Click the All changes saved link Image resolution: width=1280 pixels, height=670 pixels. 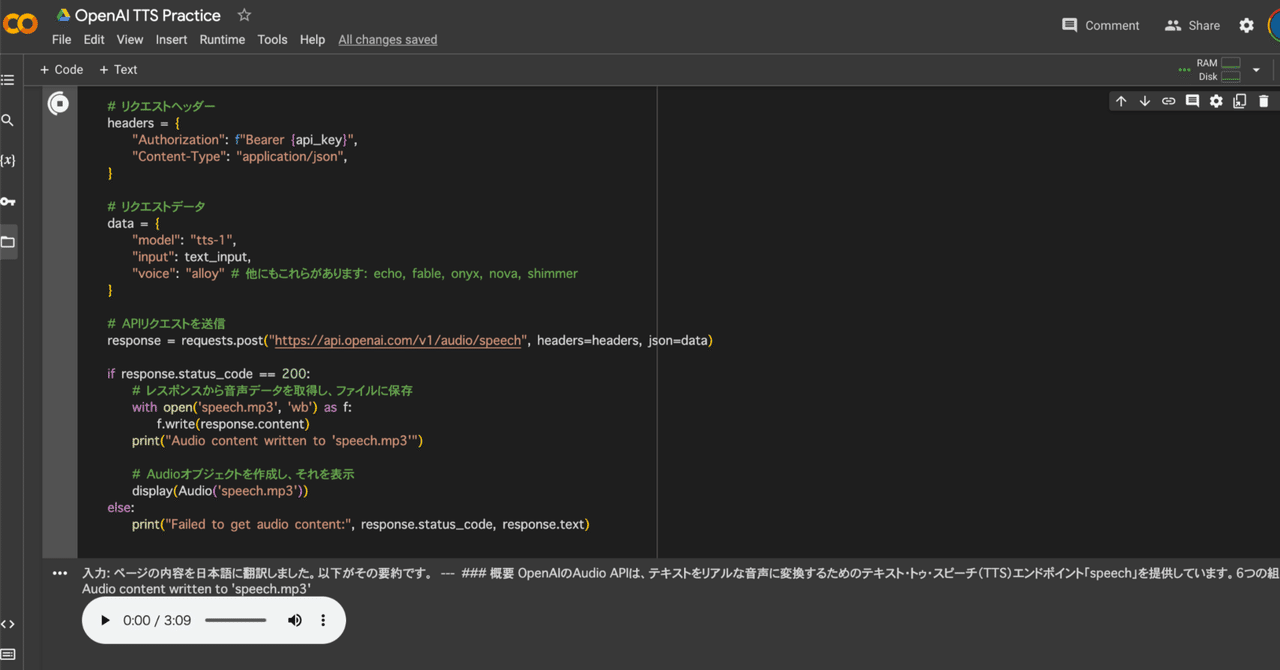tap(388, 39)
